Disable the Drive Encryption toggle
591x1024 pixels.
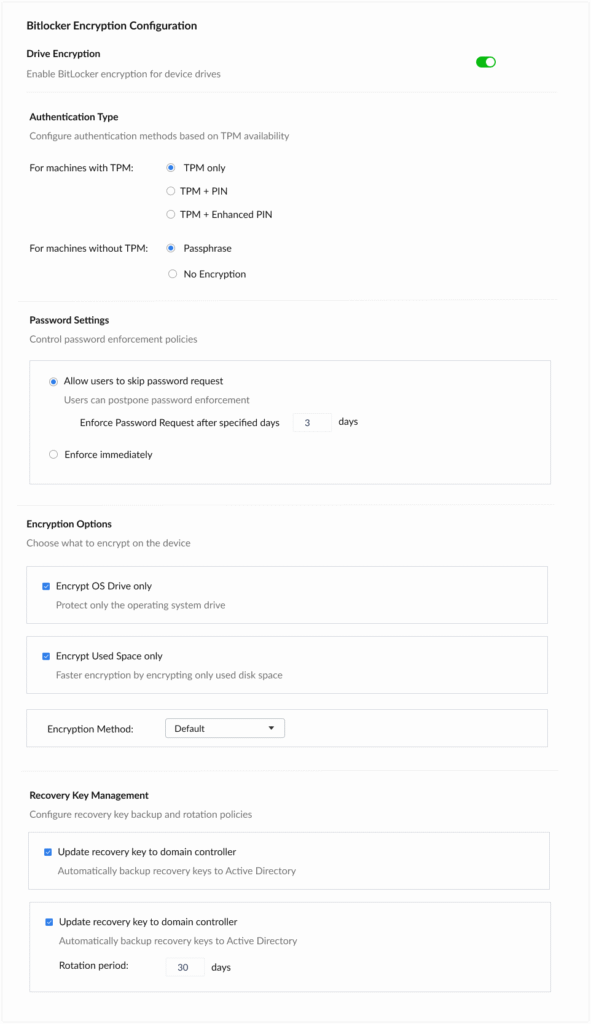coord(484,61)
